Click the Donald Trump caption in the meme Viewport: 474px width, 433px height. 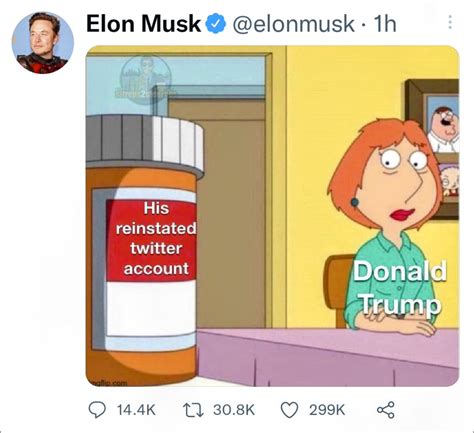[400, 287]
